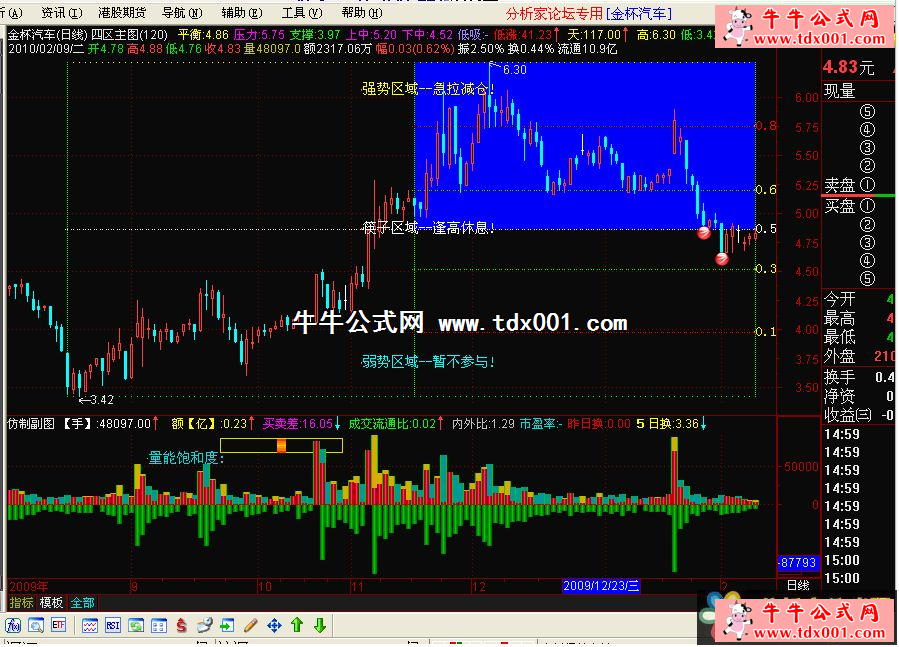Click the orange 量能饱和度 gauge indicator
This screenshot has width=899, height=647.
click(282, 445)
